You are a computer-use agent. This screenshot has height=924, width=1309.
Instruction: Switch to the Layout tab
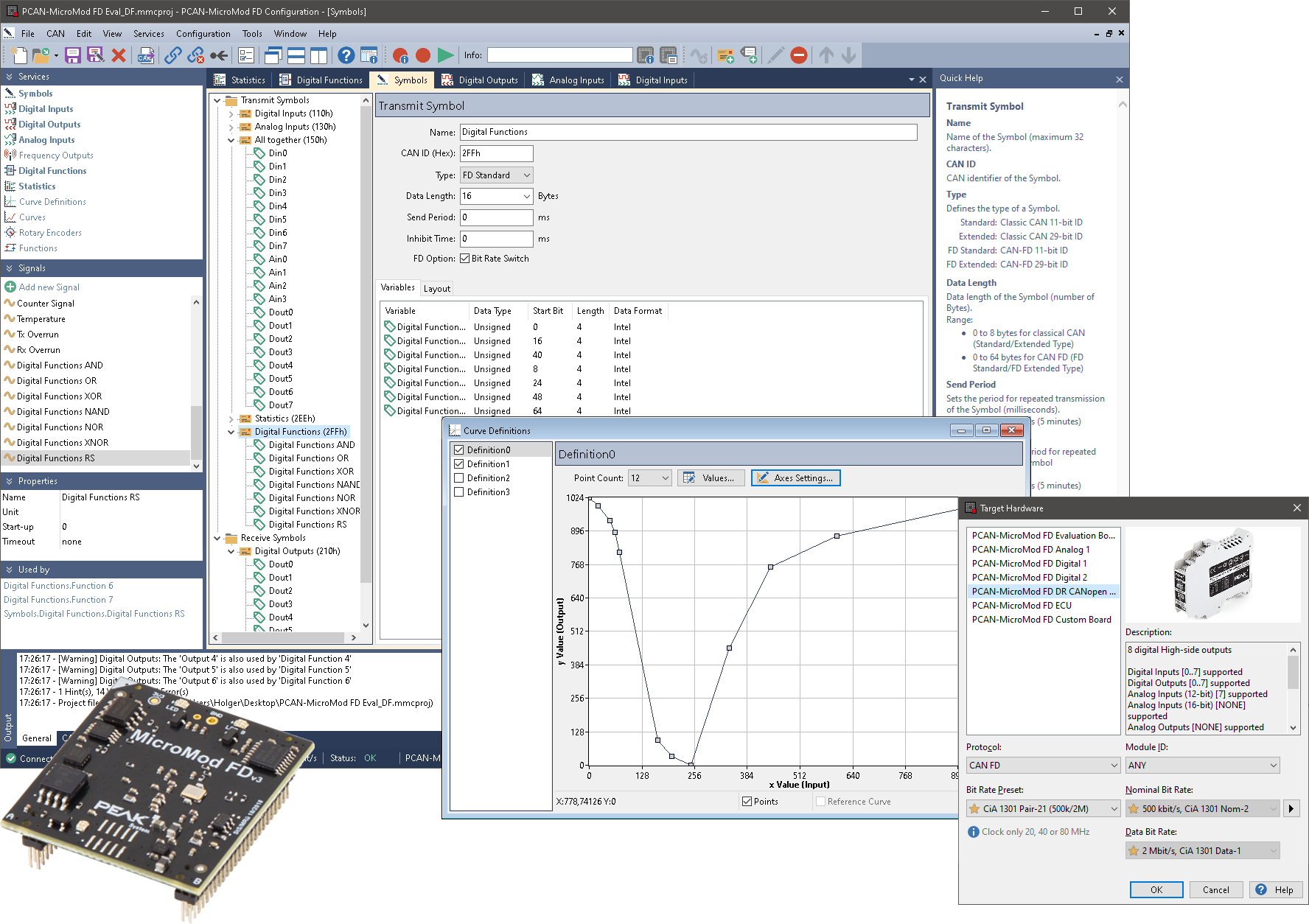pos(437,289)
